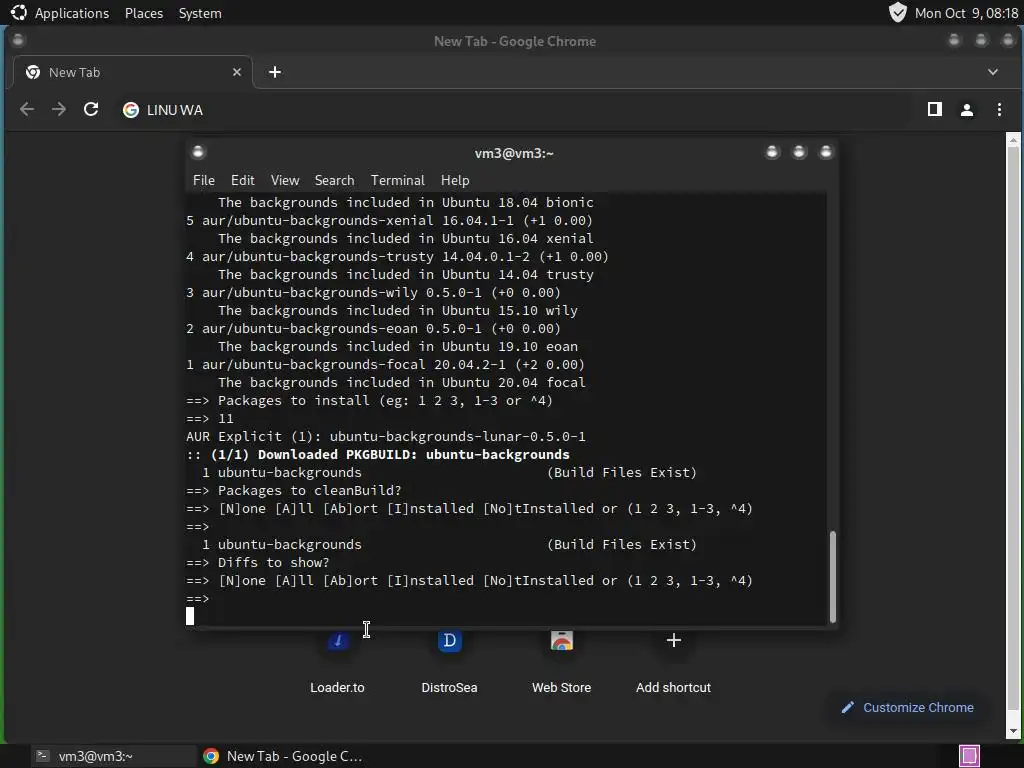The height and width of the screenshot is (768, 1024).
Task: Click 'aur/ubuntu-backgrounds-trusty' line
Action: click(397, 257)
